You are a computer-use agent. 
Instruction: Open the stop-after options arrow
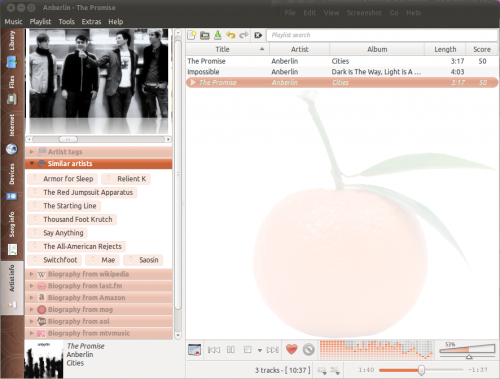(x=260, y=350)
